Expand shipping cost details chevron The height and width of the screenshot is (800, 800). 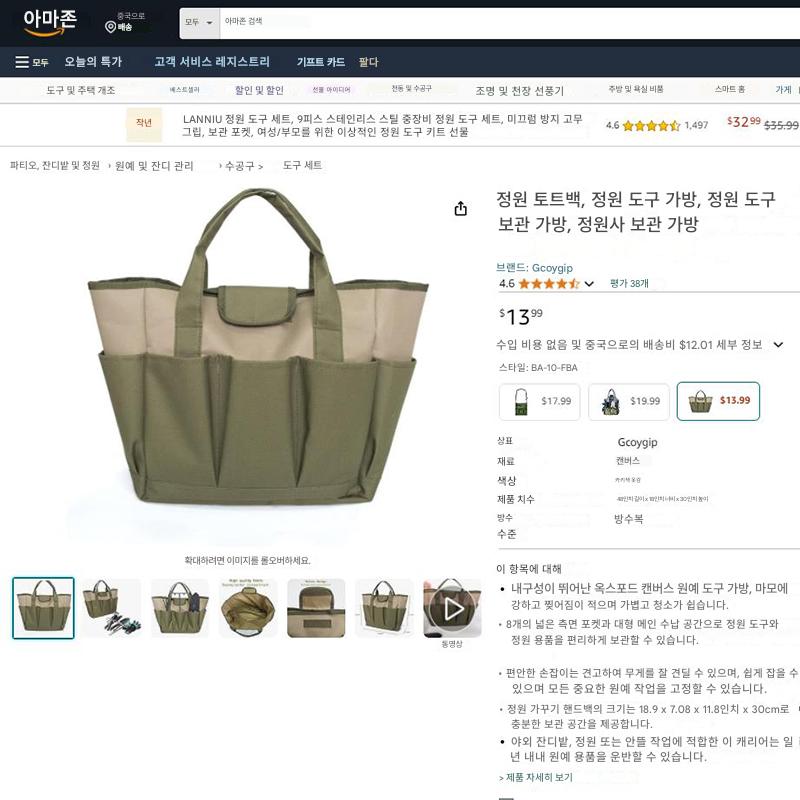[778, 345]
